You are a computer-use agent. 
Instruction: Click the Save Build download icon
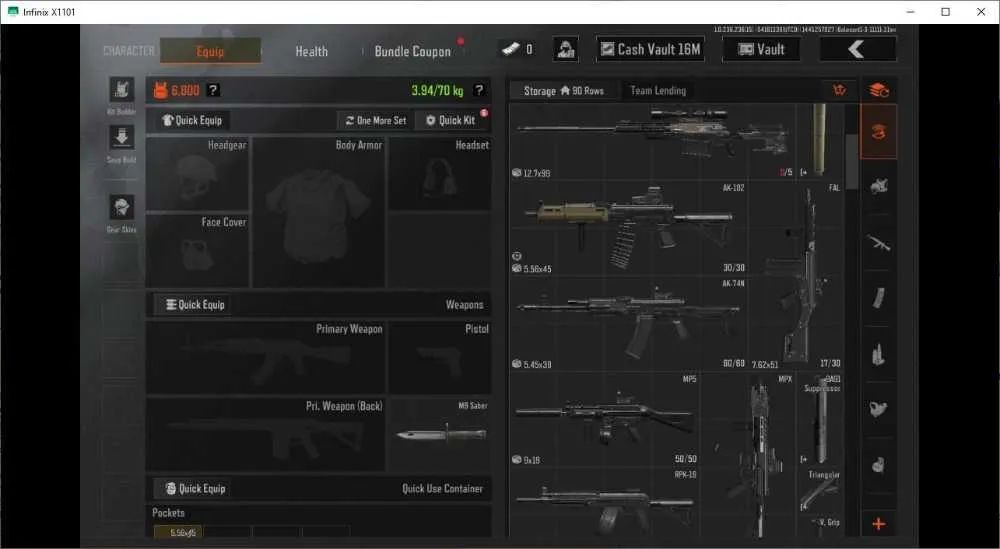121,138
